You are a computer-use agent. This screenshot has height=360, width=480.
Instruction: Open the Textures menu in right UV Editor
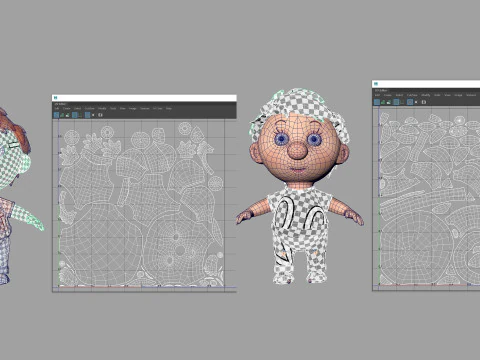click(x=471, y=95)
